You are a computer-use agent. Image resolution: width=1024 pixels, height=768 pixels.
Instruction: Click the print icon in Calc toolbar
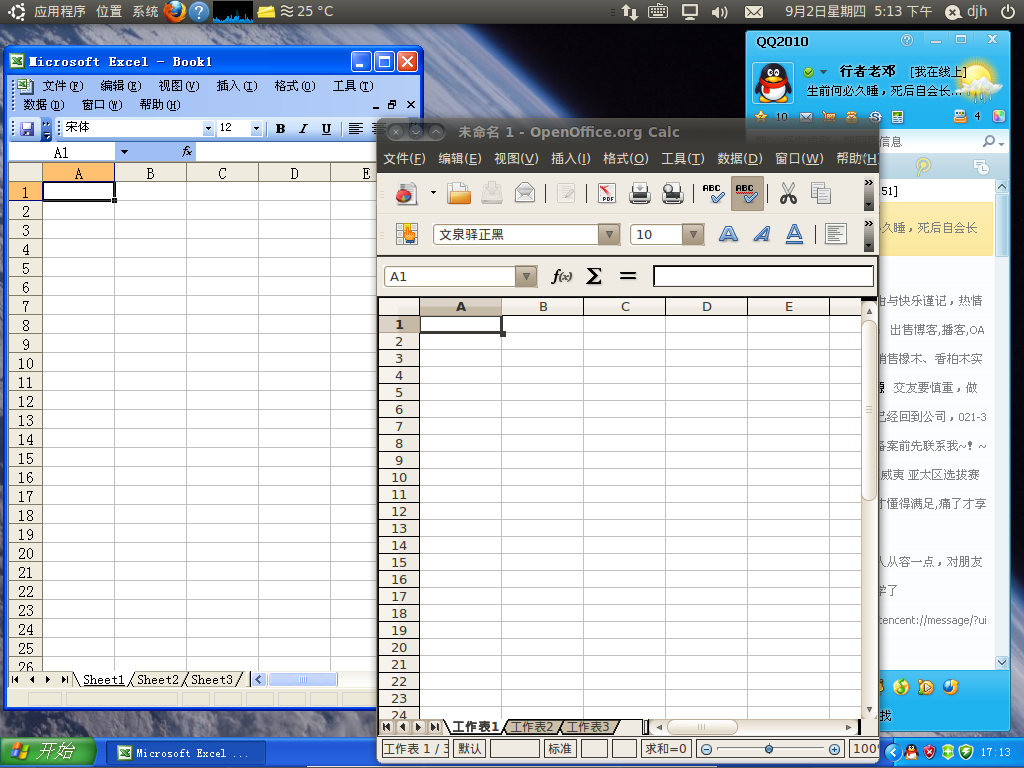pyautogui.click(x=639, y=193)
